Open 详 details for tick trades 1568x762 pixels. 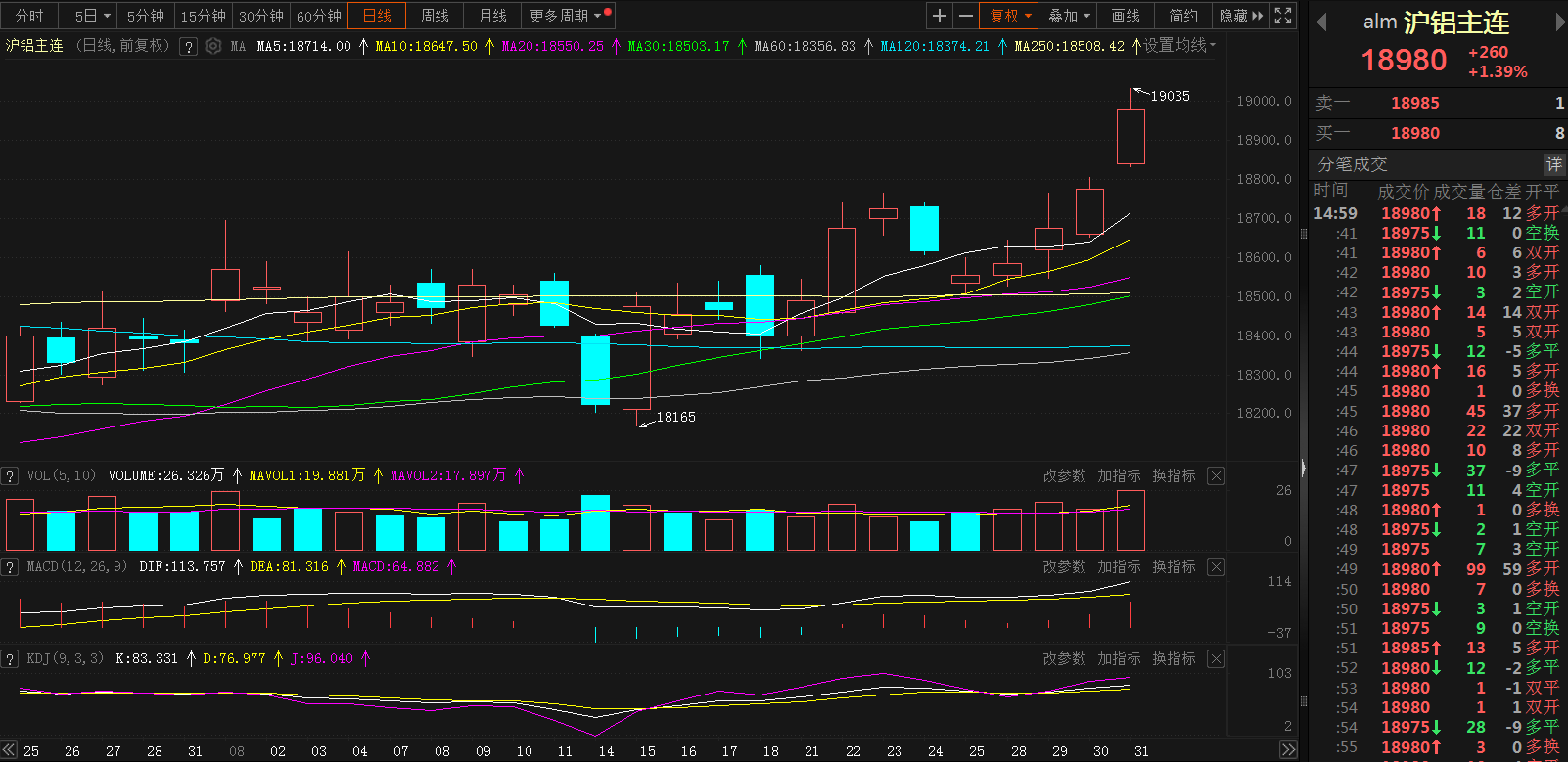click(x=1553, y=164)
